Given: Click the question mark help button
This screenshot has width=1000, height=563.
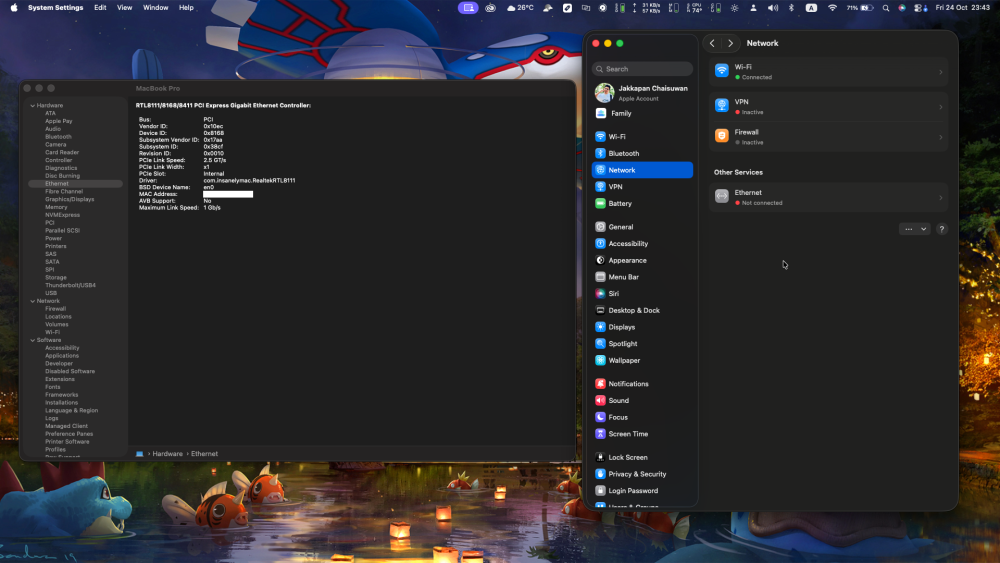Looking at the screenshot, I should click(941, 229).
